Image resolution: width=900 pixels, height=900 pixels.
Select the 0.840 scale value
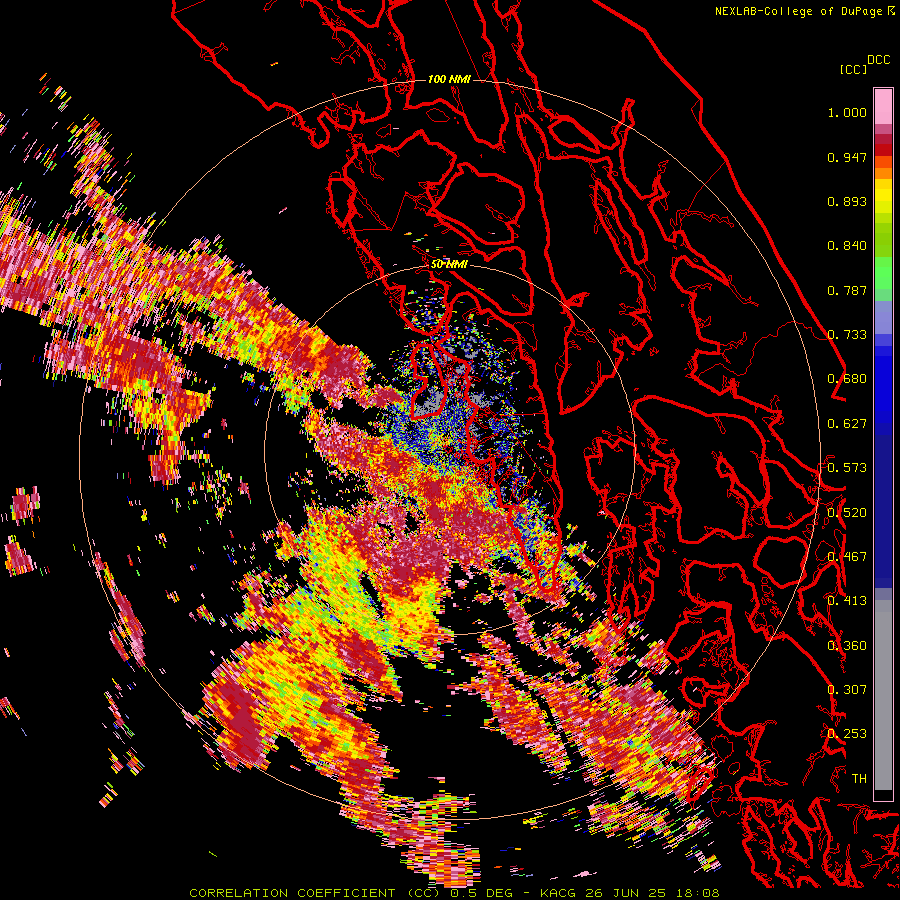point(847,246)
